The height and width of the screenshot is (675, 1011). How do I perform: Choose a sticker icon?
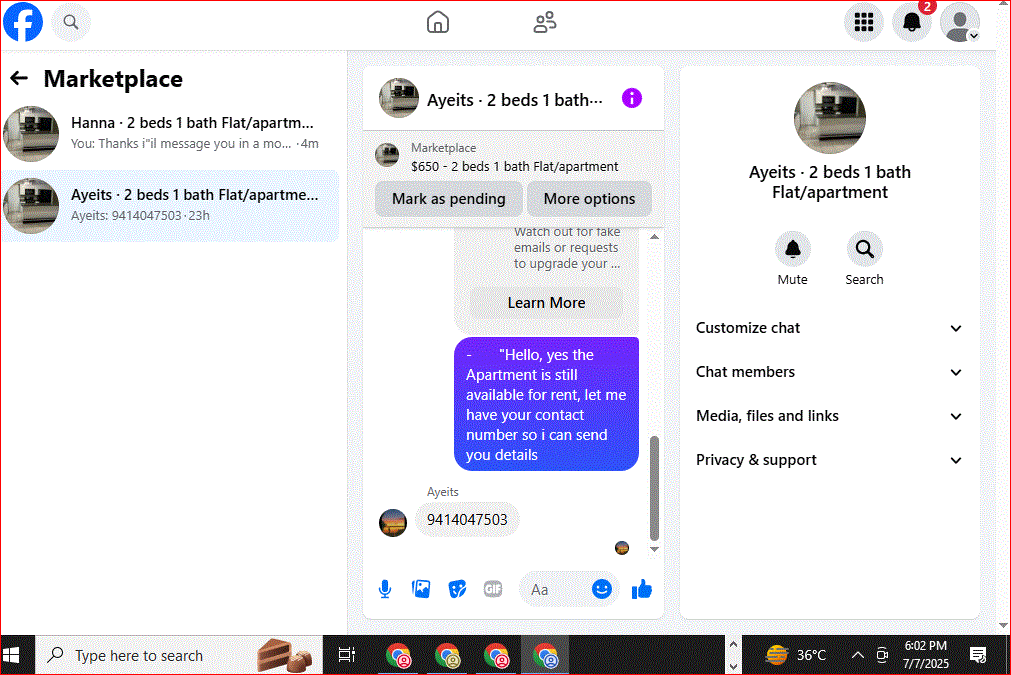(457, 589)
